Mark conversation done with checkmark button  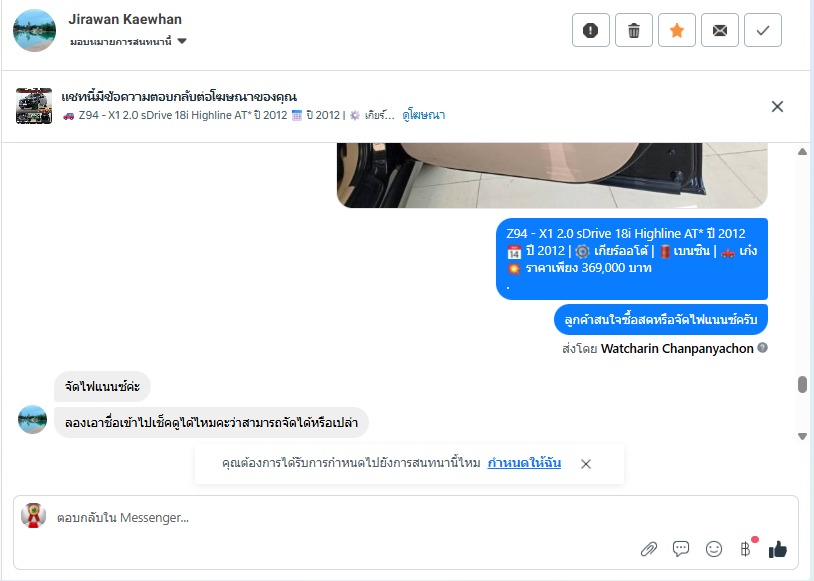(763, 31)
